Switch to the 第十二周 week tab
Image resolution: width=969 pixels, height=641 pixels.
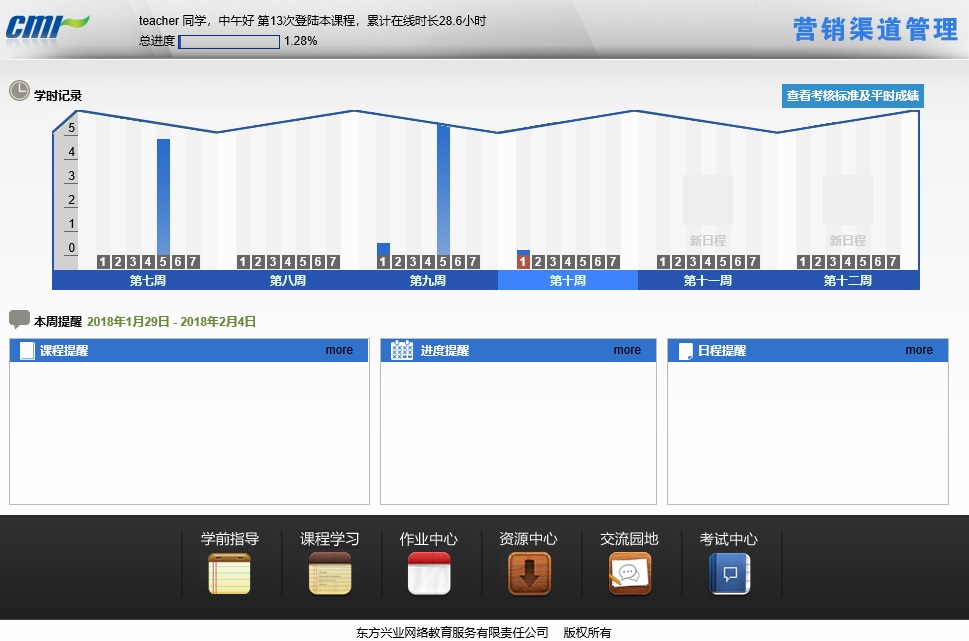tap(848, 281)
